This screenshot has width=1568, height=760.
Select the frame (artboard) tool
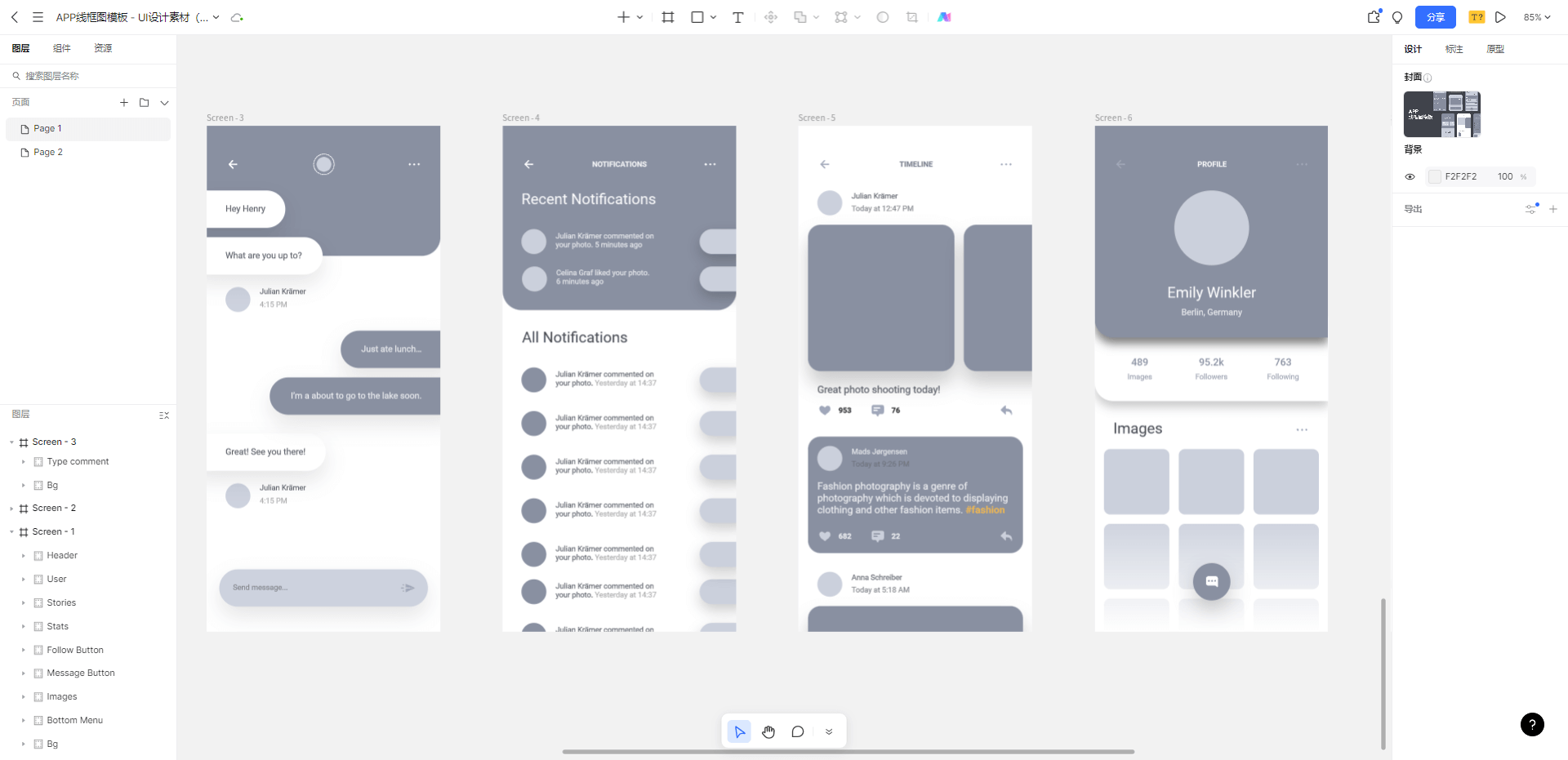click(668, 17)
